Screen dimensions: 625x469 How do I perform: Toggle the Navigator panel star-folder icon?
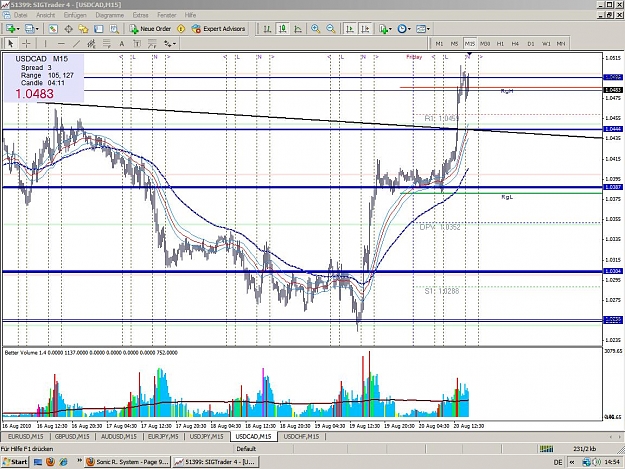point(83,29)
